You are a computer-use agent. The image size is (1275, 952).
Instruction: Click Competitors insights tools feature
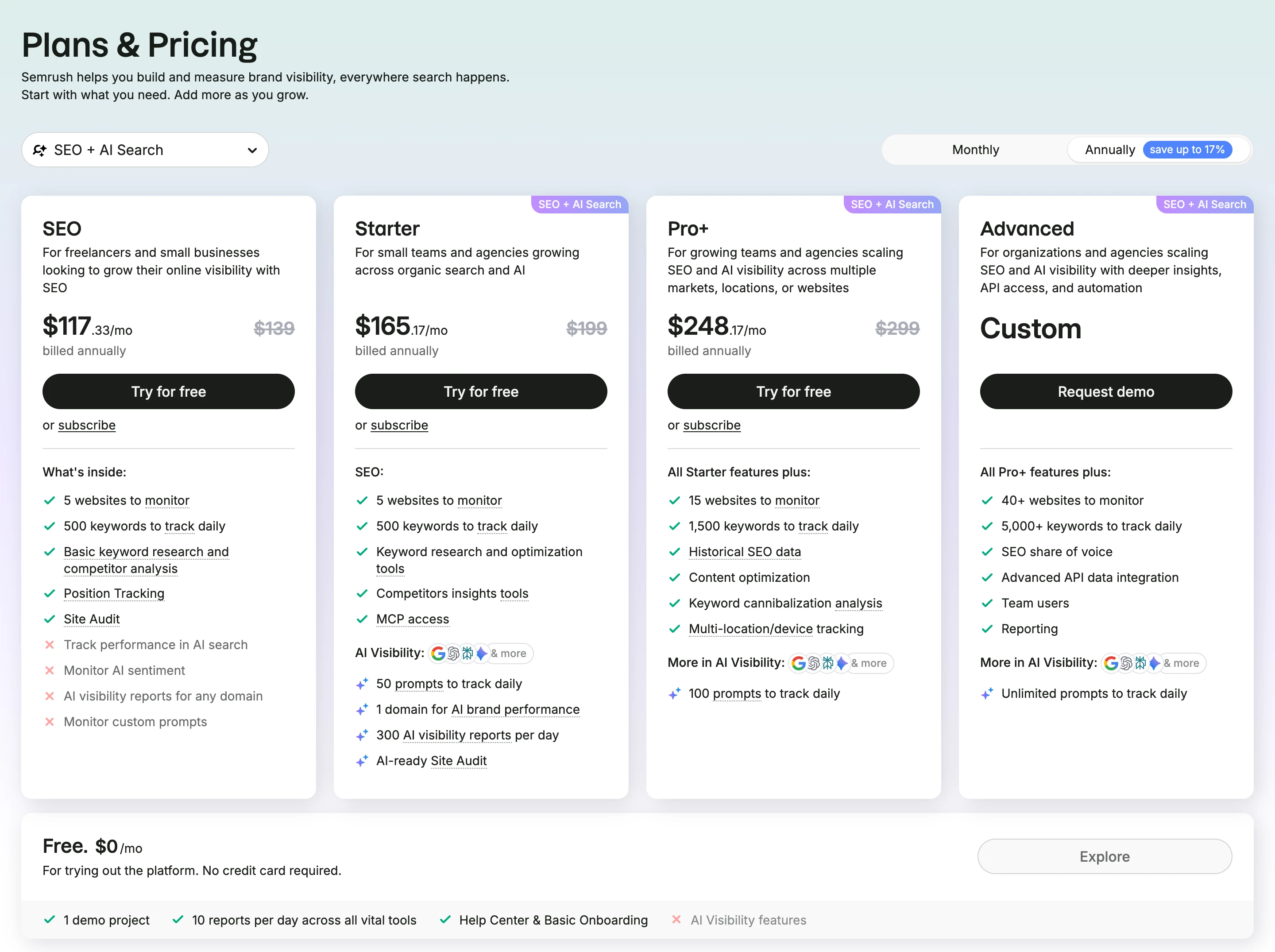pos(452,593)
